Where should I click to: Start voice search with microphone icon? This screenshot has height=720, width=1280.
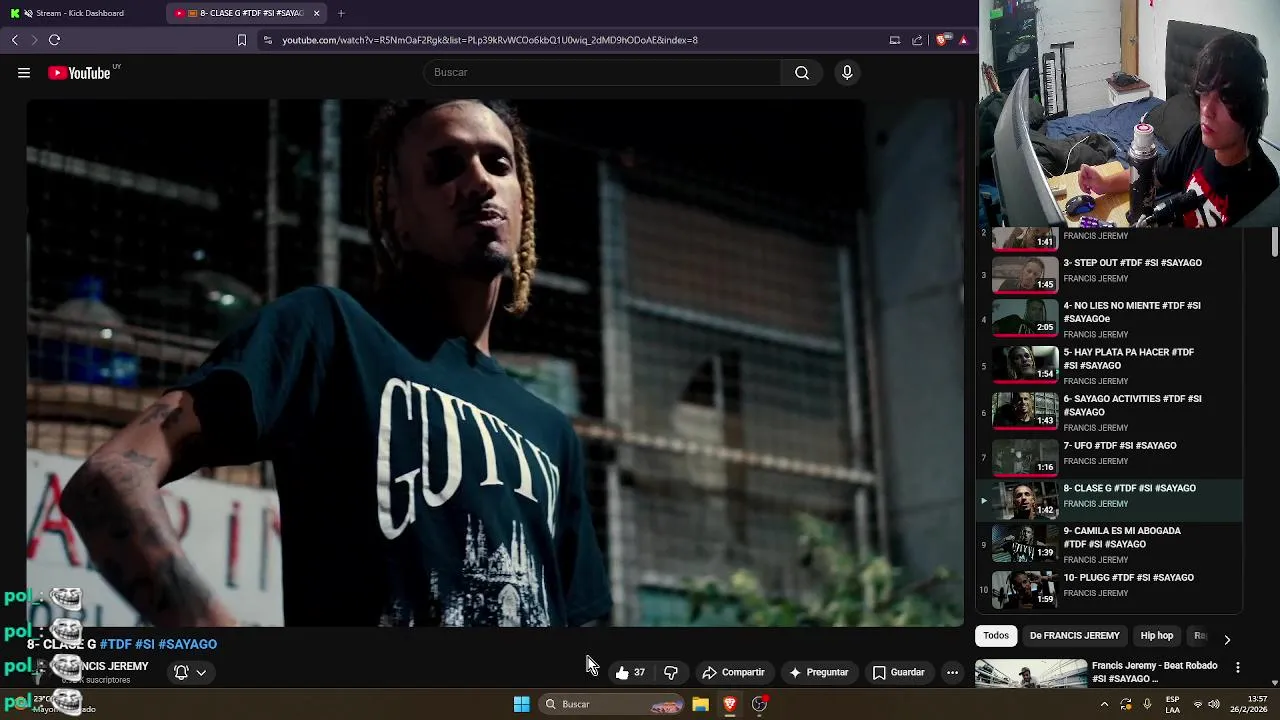coord(847,72)
